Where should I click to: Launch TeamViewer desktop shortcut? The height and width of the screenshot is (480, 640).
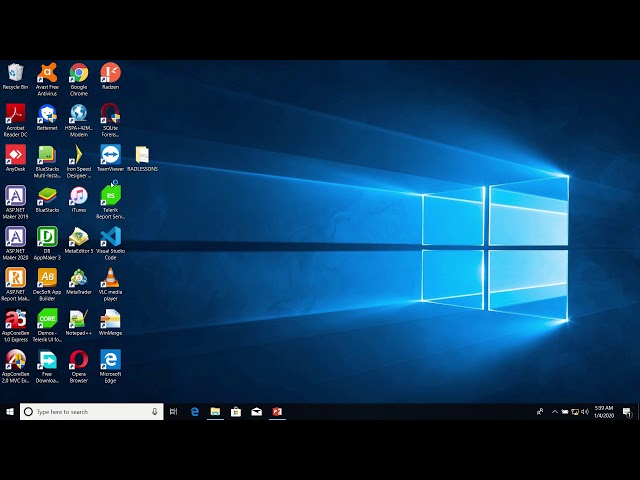(110, 158)
